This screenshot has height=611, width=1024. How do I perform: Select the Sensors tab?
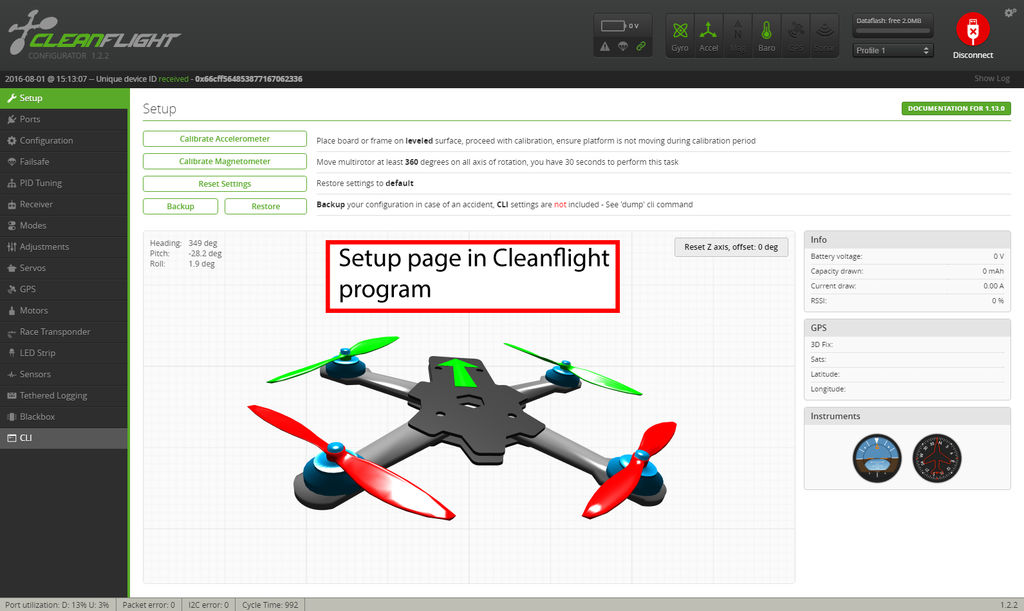[x=64, y=374]
